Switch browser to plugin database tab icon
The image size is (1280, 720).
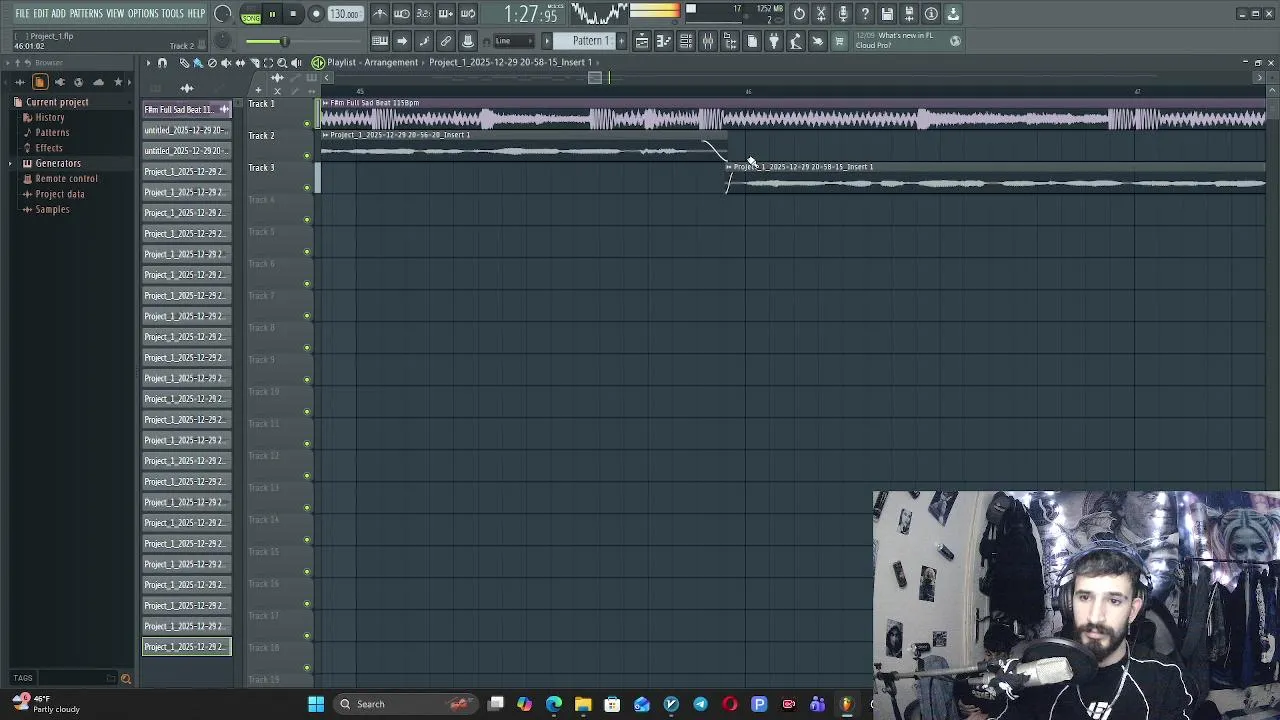click(60, 82)
